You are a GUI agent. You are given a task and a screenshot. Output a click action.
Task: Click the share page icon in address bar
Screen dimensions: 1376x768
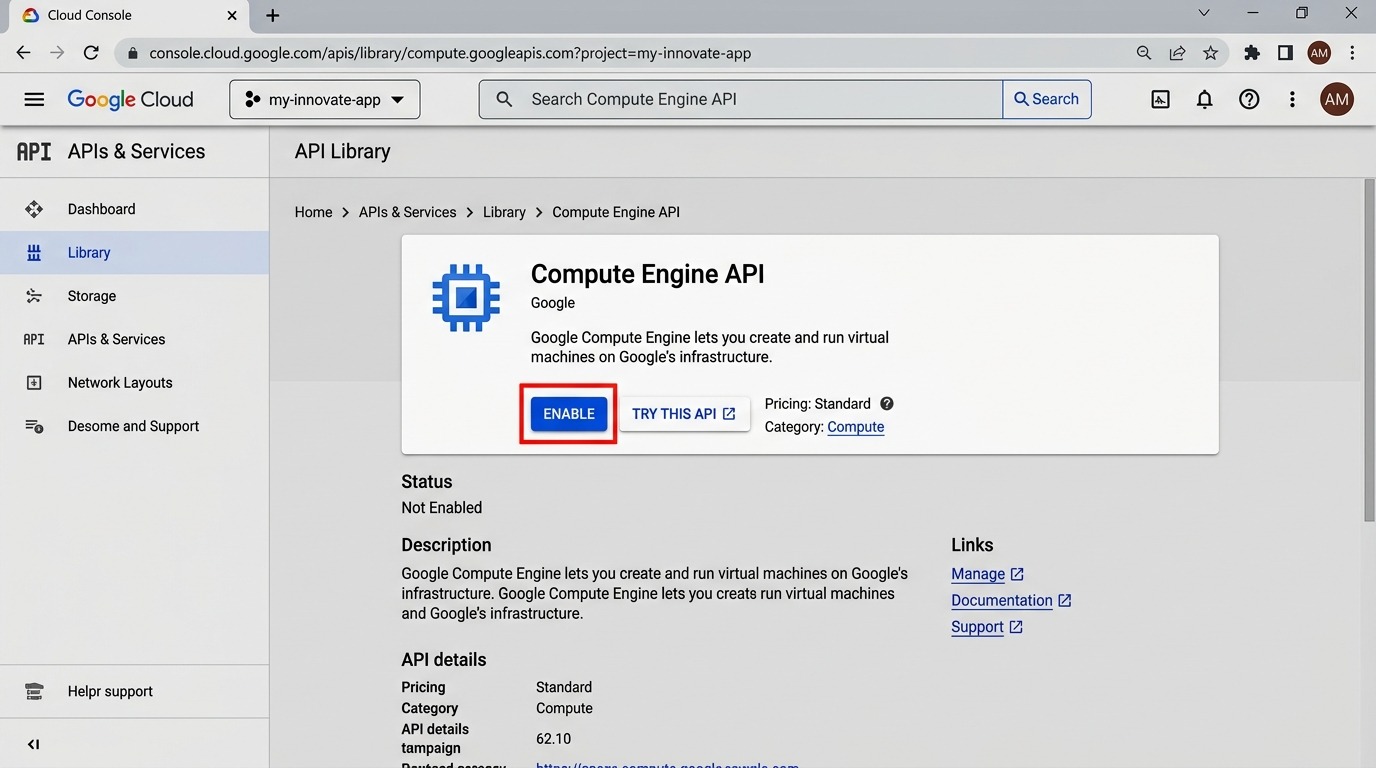1177,53
